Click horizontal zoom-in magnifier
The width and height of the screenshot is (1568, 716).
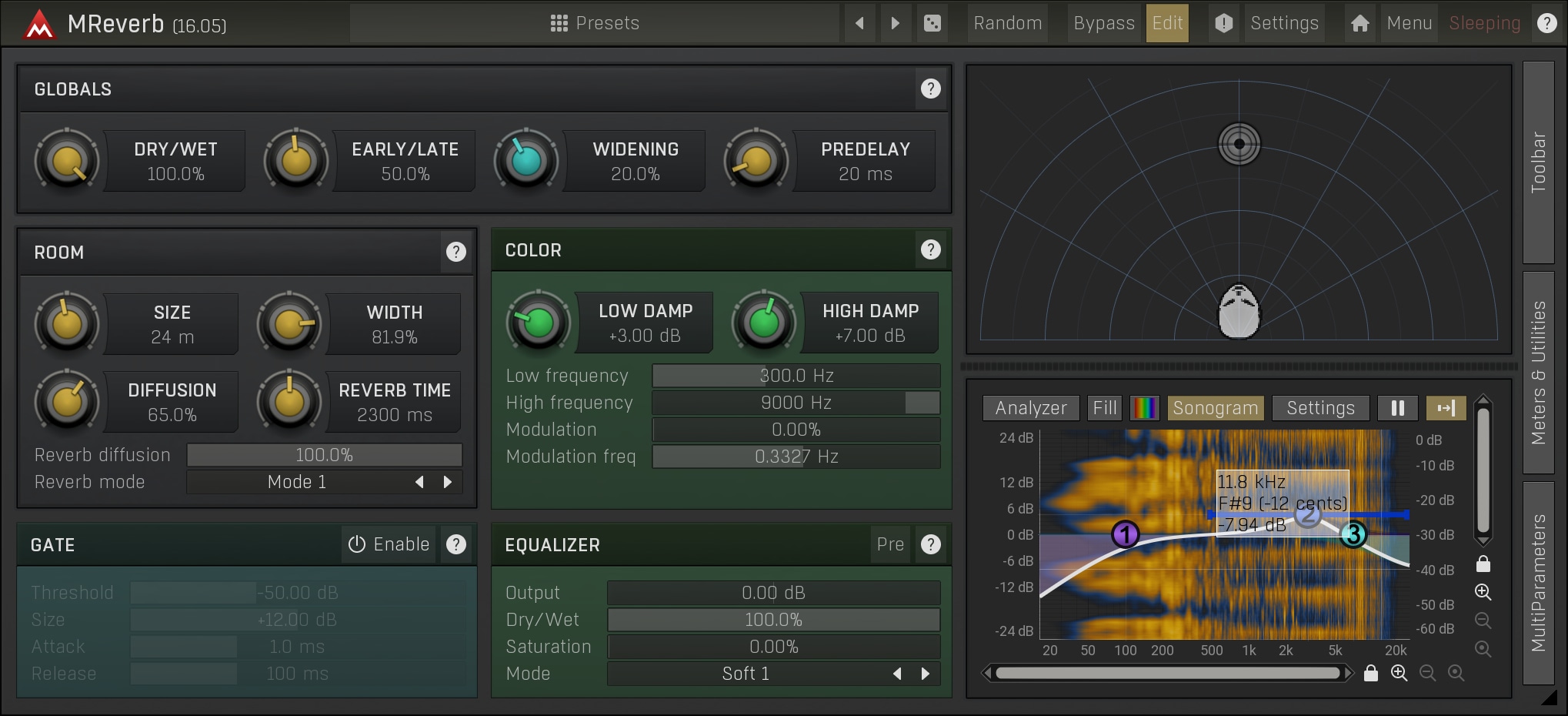coord(1400,674)
